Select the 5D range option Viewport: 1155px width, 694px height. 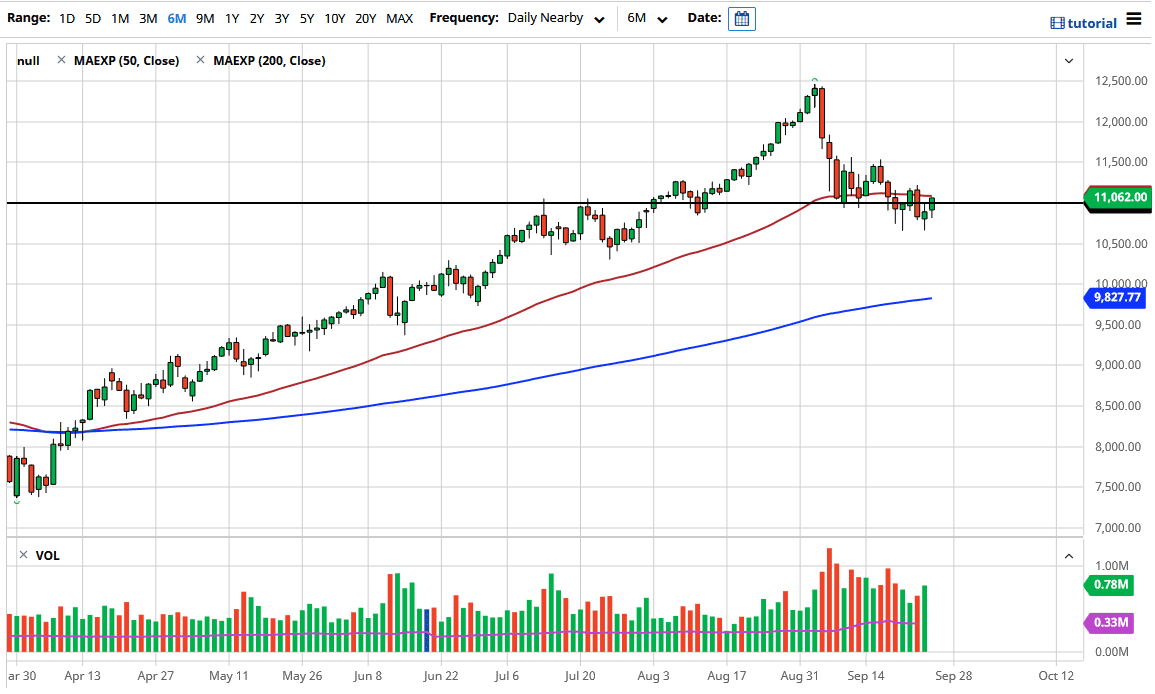[93, 17]
